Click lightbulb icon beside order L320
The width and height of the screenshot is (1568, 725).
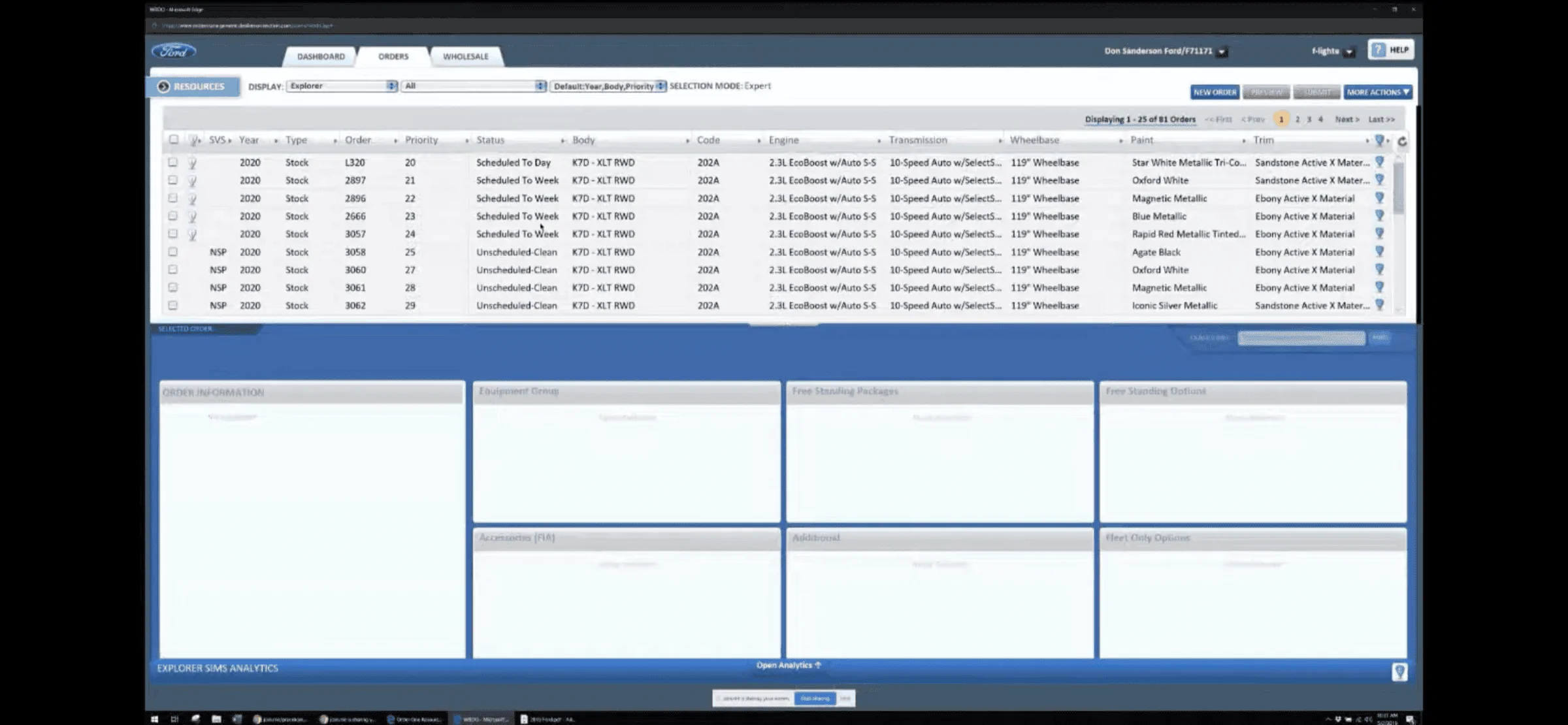coord(193,163)
